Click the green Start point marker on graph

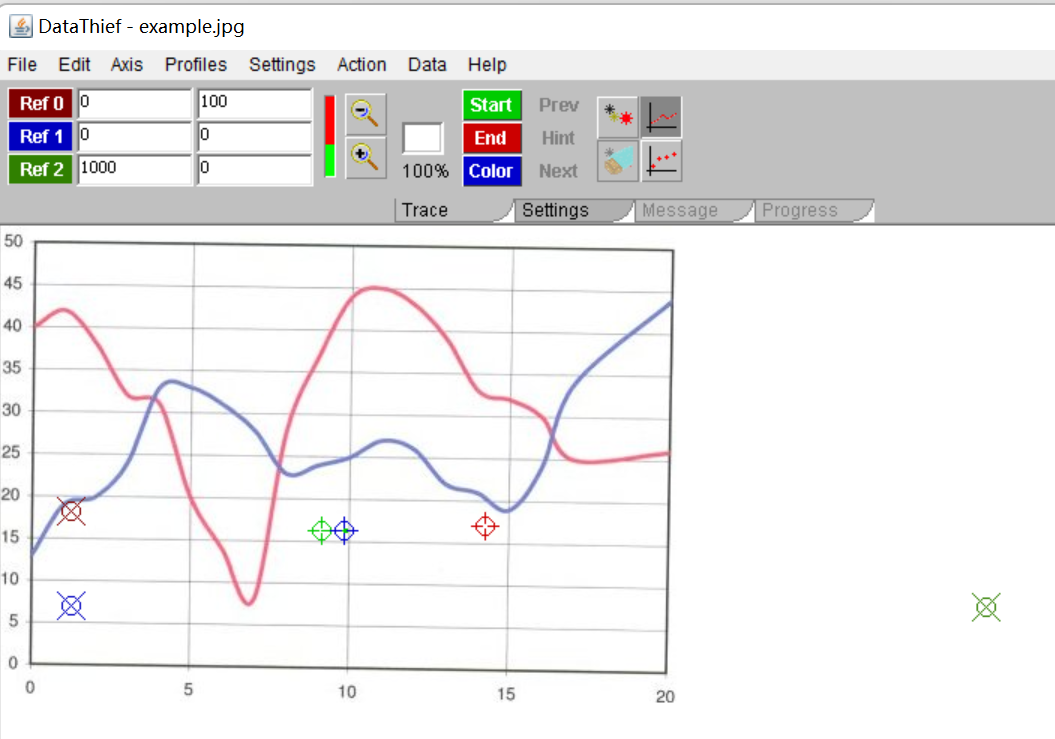pos(321,531)
